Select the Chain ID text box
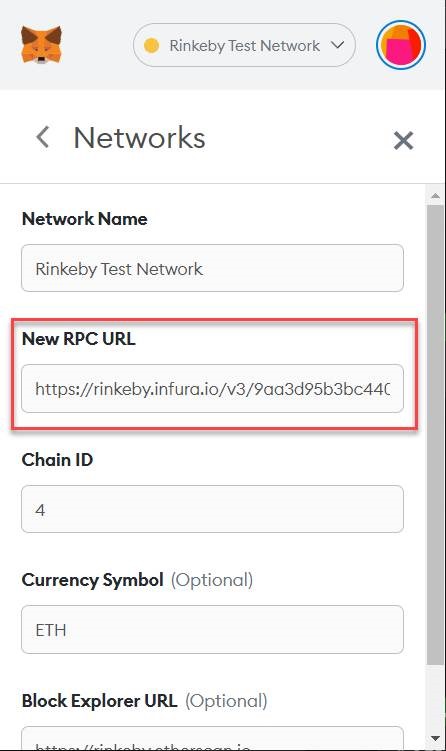 tap(212, 509)
